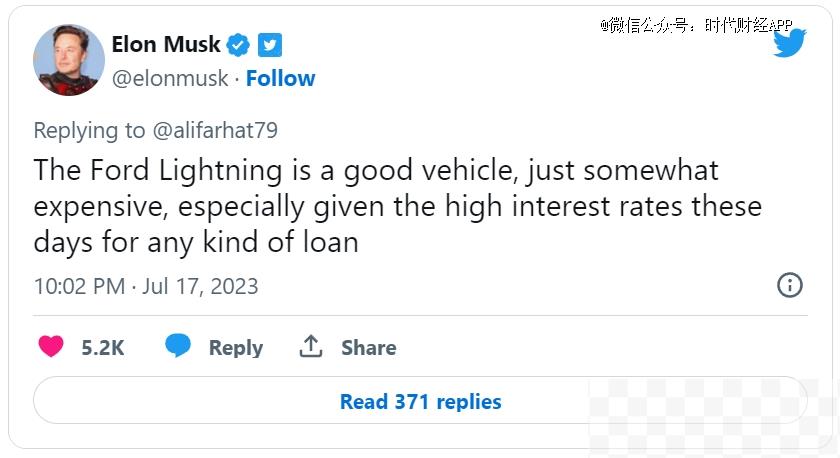The width and height of the screenshot is (840, 458).
Task: Click the Reply label
Action: point(236,348)
